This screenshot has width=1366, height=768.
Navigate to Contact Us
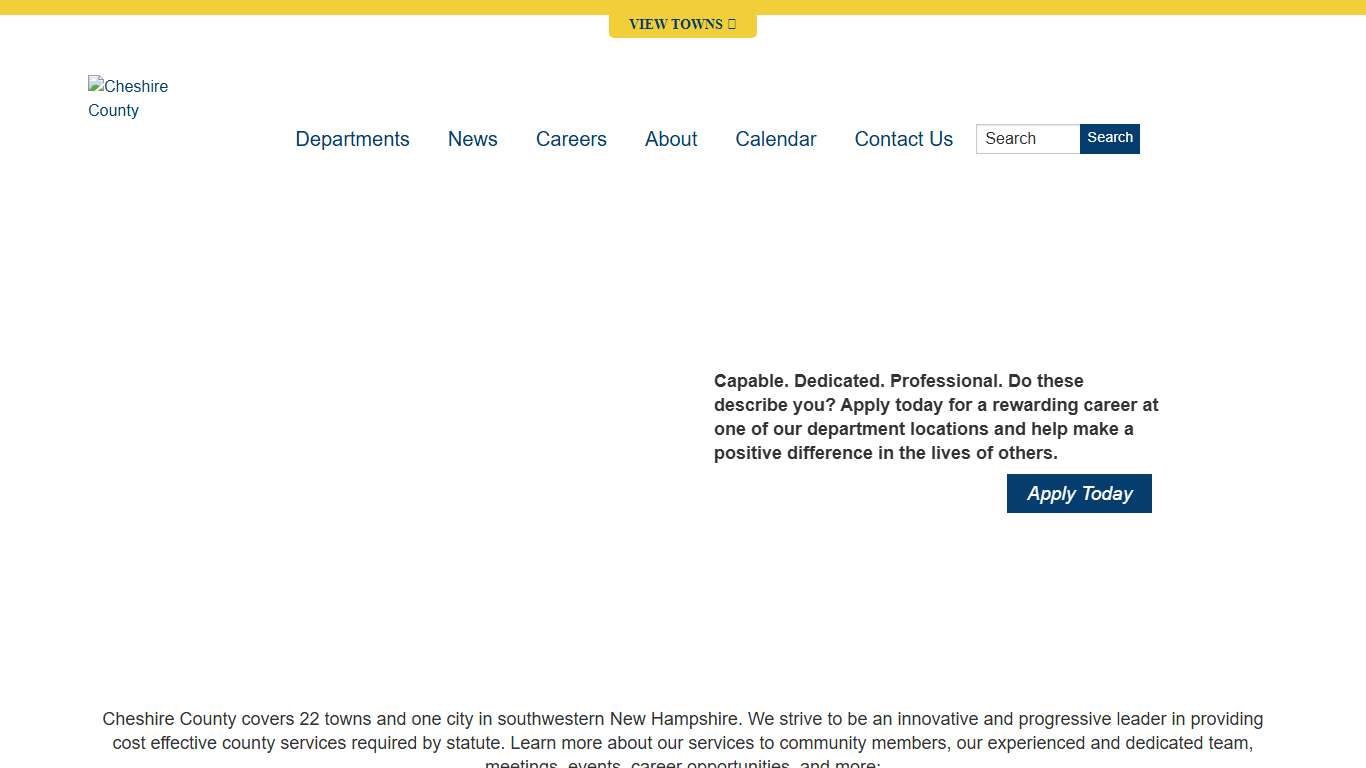coord(903,139)
